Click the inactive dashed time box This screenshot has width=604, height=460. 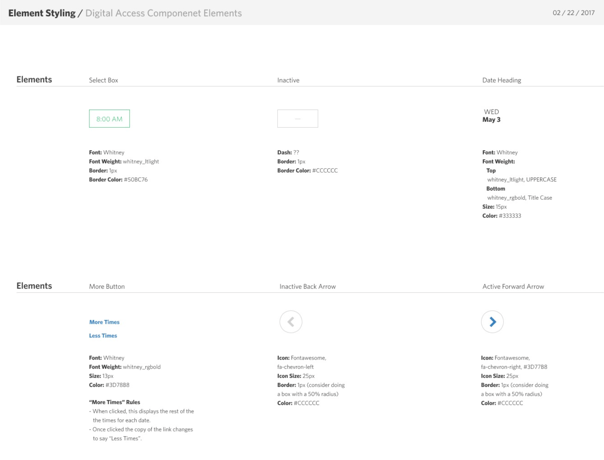pos(297,119)
